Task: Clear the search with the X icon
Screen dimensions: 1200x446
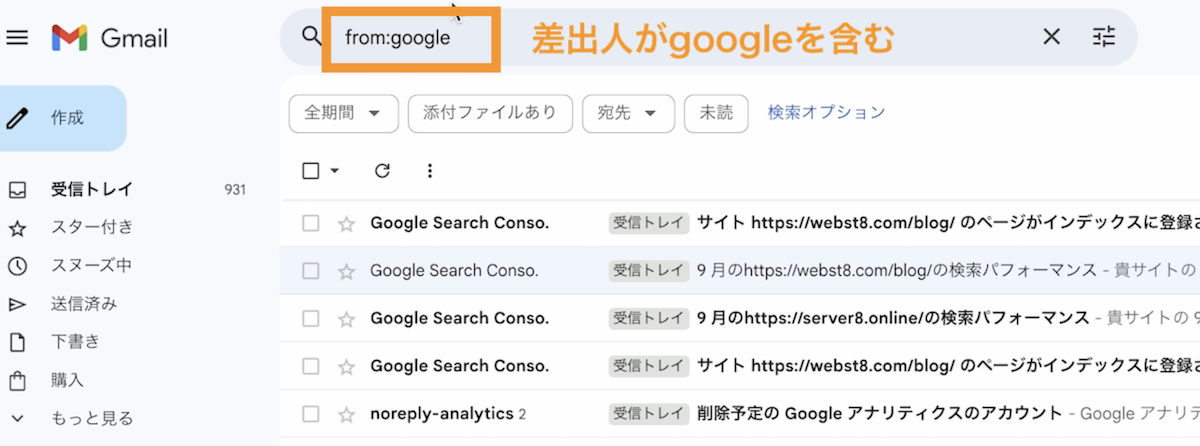Action: 1051,38
